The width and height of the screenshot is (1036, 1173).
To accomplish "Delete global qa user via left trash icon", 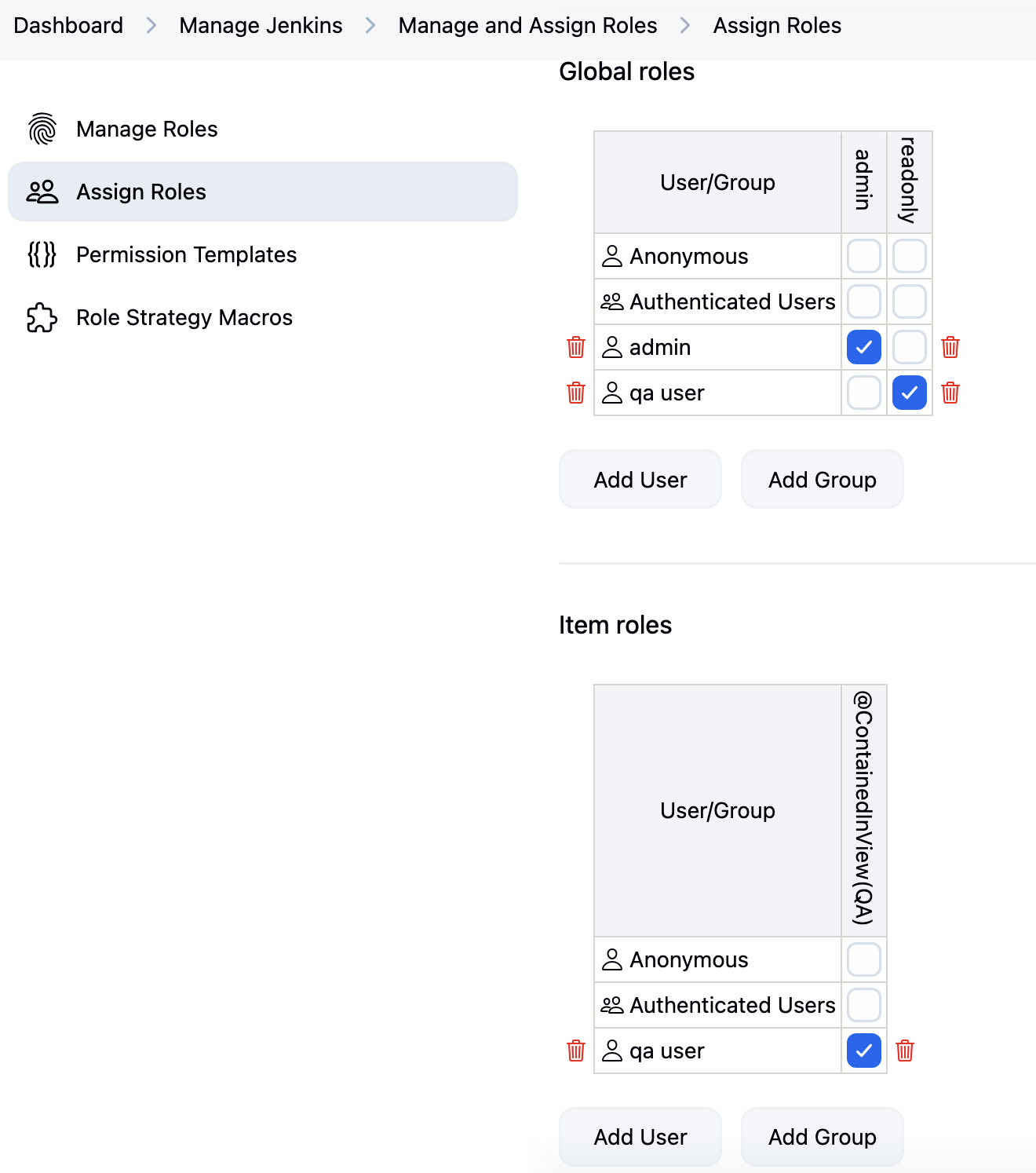I will coord(576,393).
